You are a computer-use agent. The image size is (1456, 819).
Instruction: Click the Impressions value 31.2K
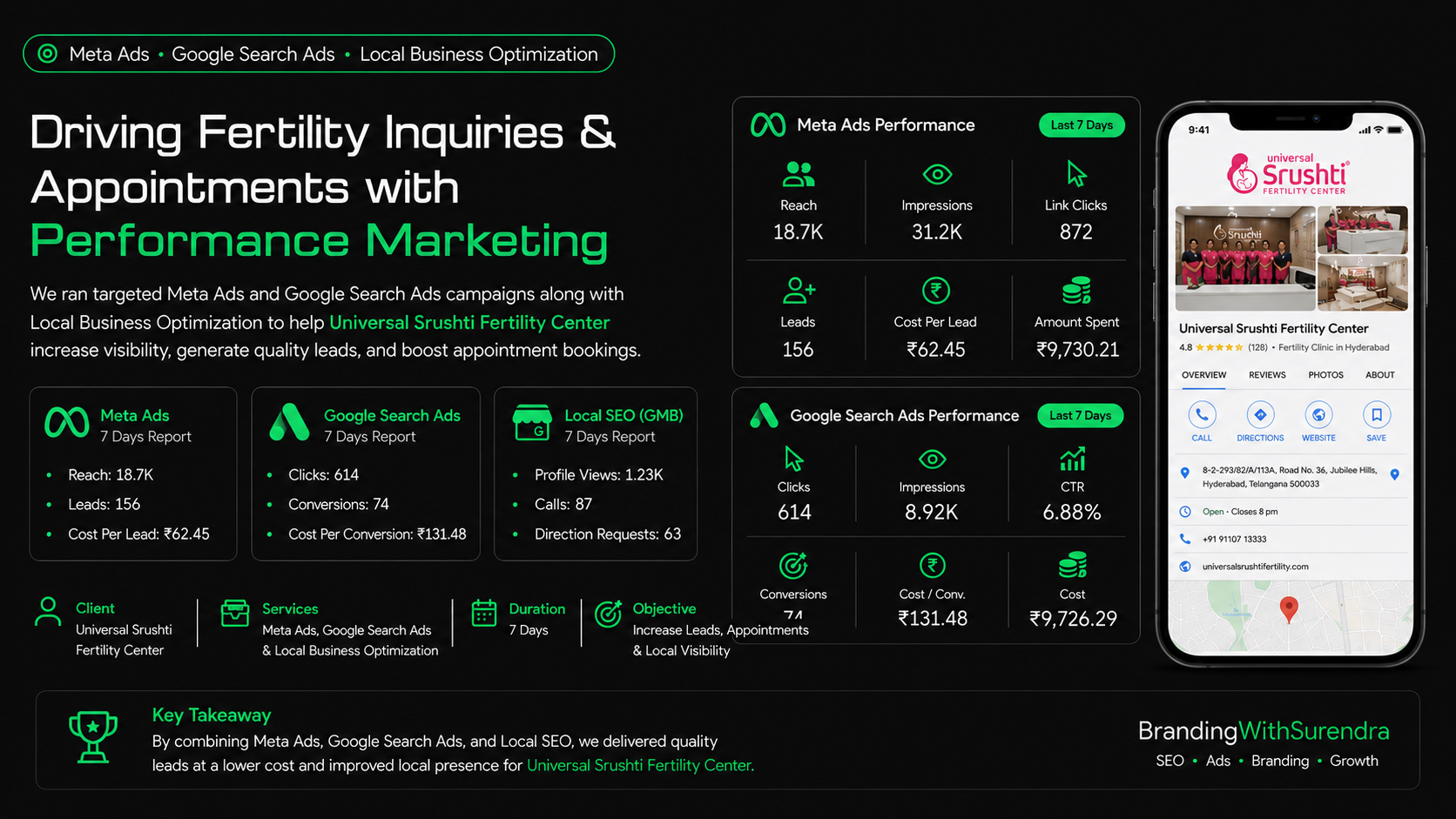pyautogui.click(x=937, y=232)
